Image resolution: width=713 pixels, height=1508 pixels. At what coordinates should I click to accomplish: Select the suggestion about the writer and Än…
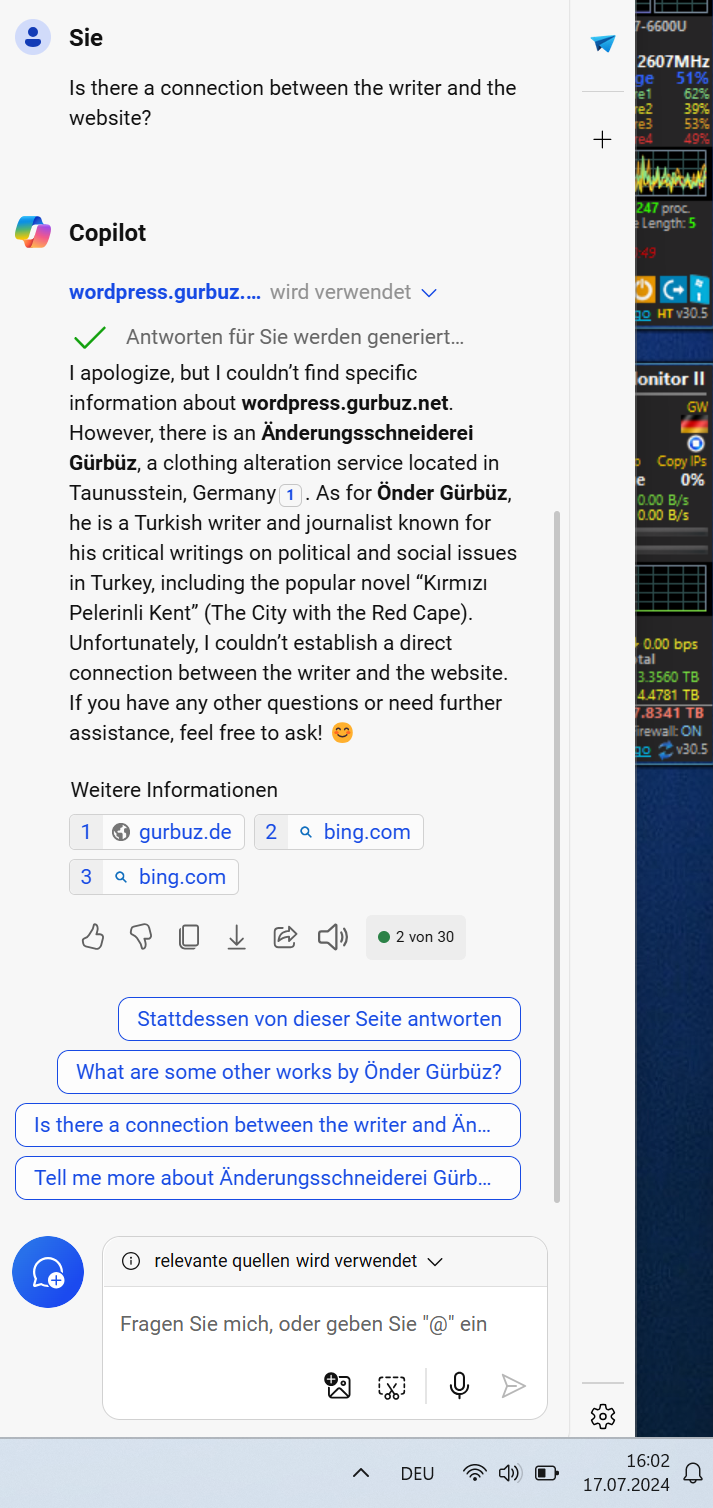click(x=268, y=1125)
